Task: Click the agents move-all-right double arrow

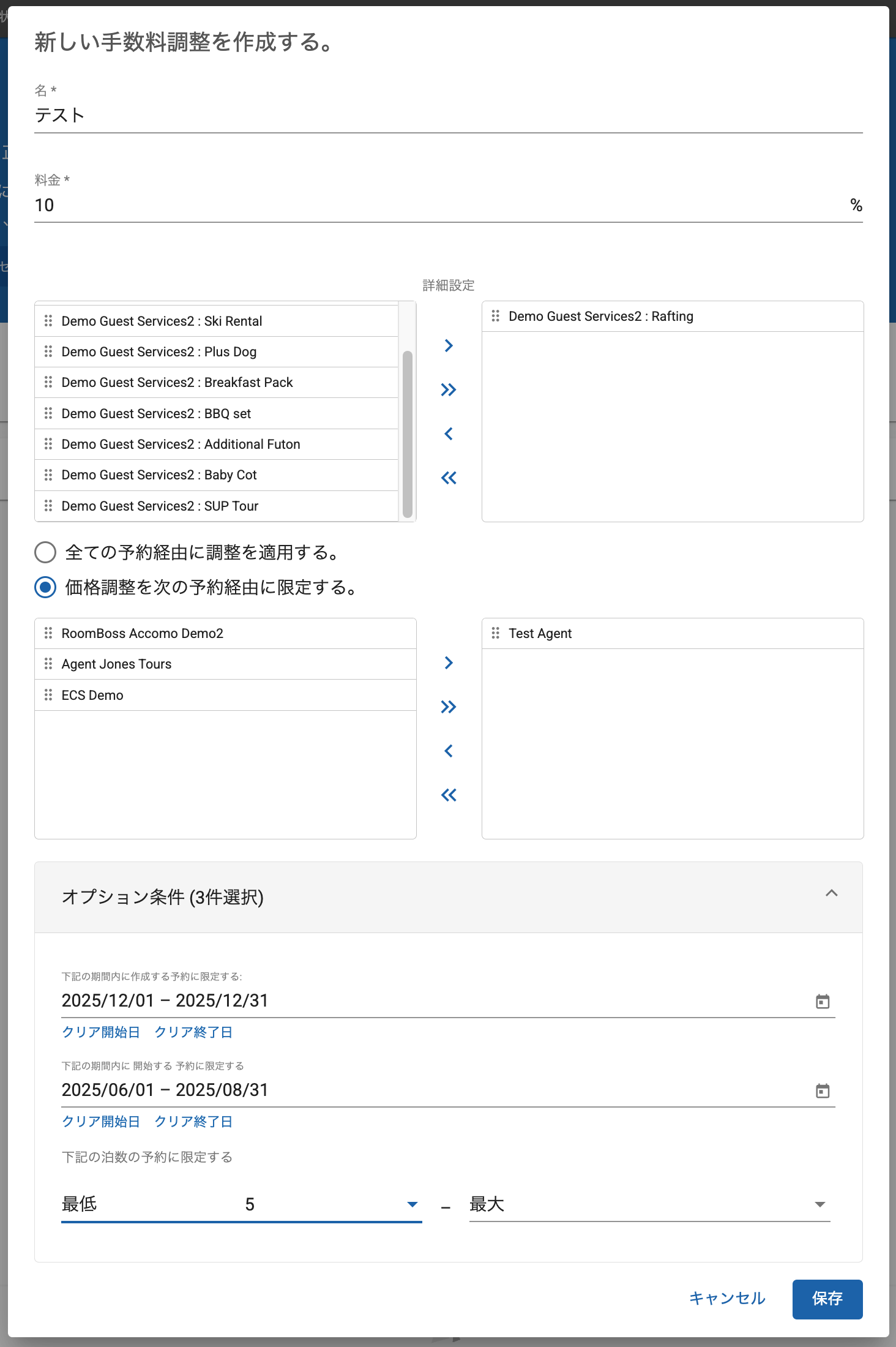Action: click(x=449, y=707)
